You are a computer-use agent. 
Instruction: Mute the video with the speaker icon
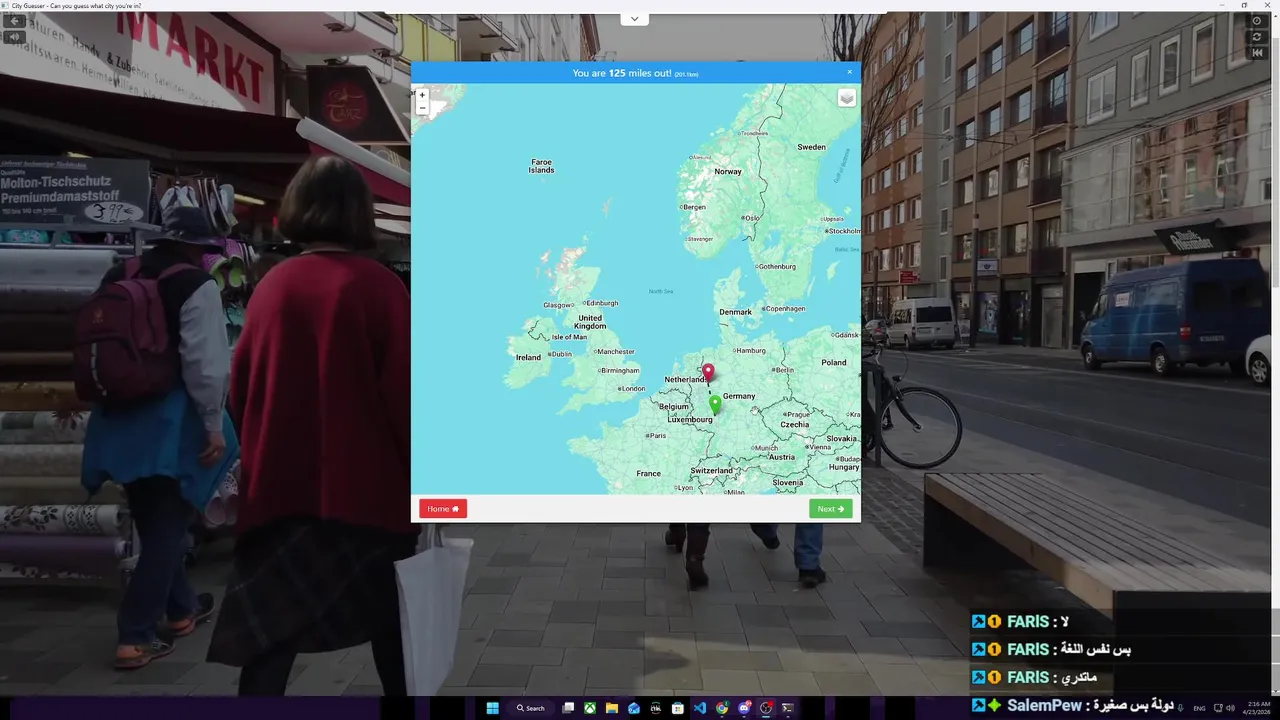(x=15, y=37)
